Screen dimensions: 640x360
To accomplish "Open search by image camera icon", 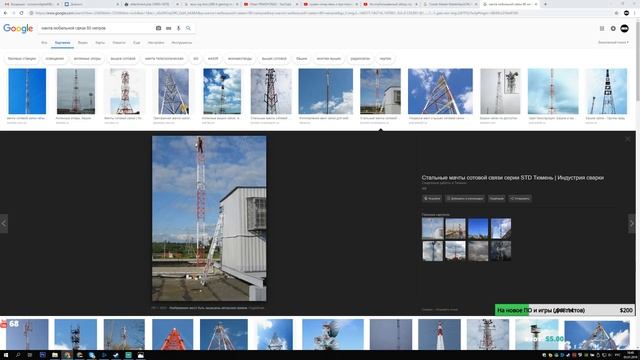I will click(x=158, y=28).
